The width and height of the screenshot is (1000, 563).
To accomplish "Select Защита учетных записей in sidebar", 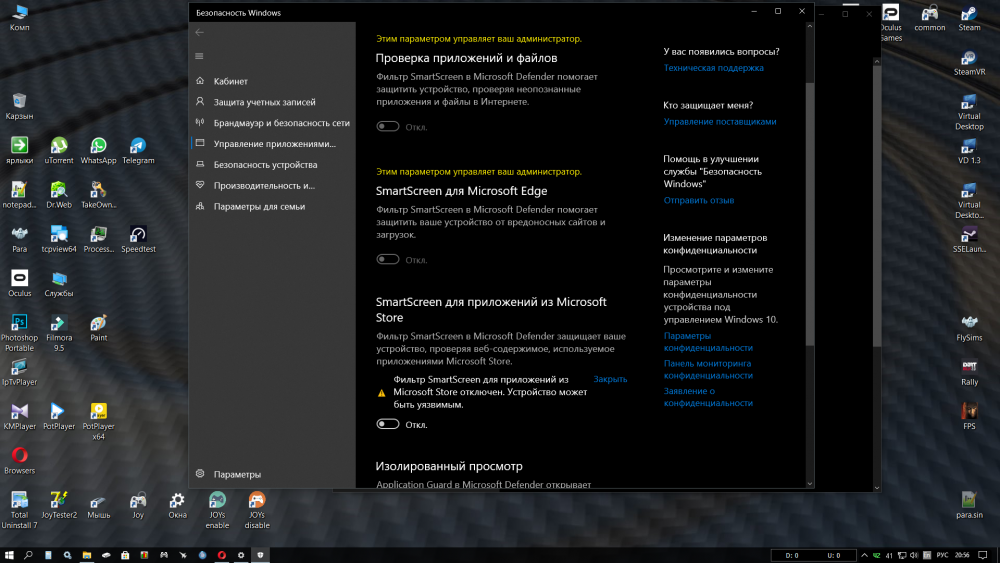I will pyautogui.click(x=272, y=102).
